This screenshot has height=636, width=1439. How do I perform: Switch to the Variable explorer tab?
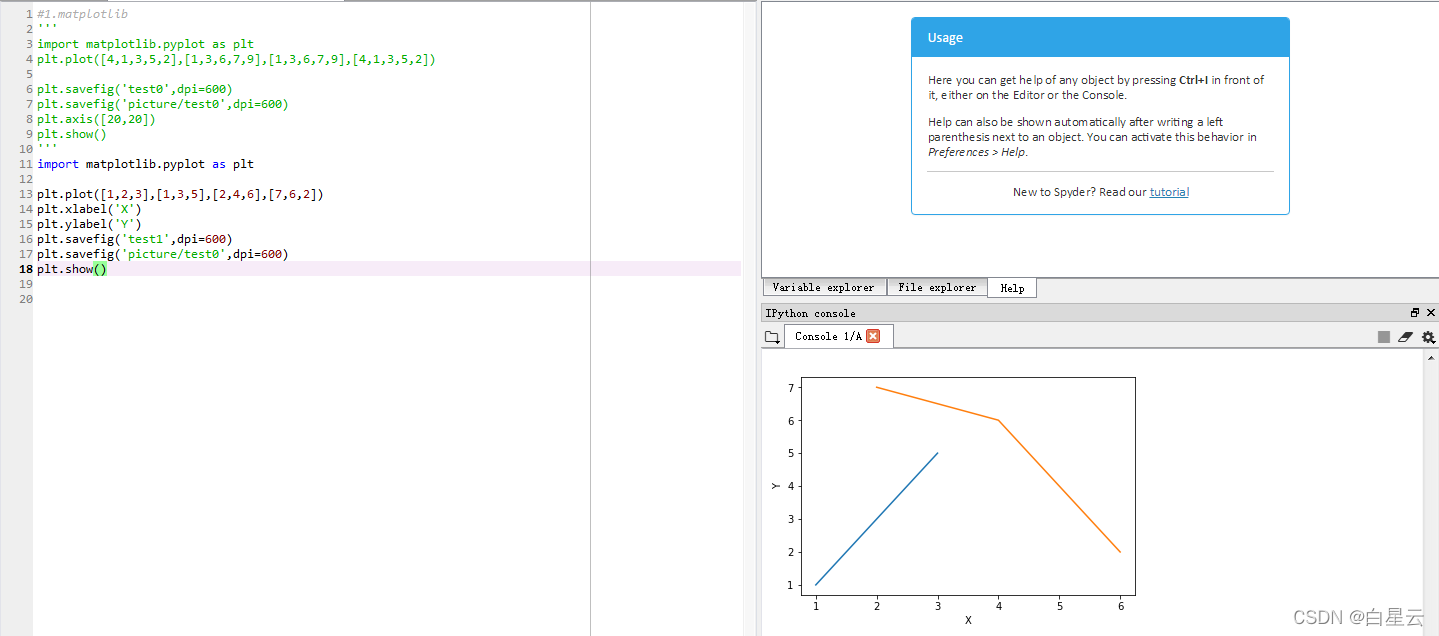coord(823,287)
